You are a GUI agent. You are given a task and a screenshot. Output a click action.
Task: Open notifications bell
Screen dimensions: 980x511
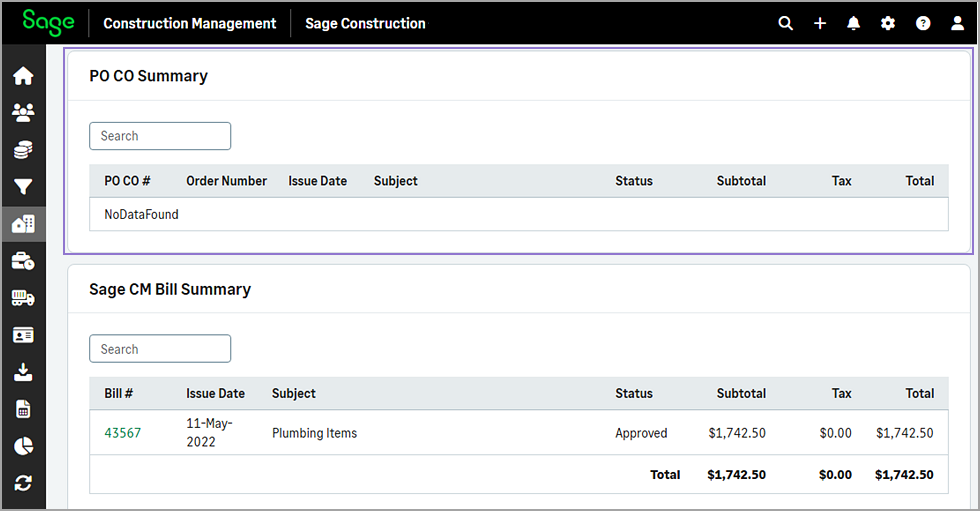(853, 24)
